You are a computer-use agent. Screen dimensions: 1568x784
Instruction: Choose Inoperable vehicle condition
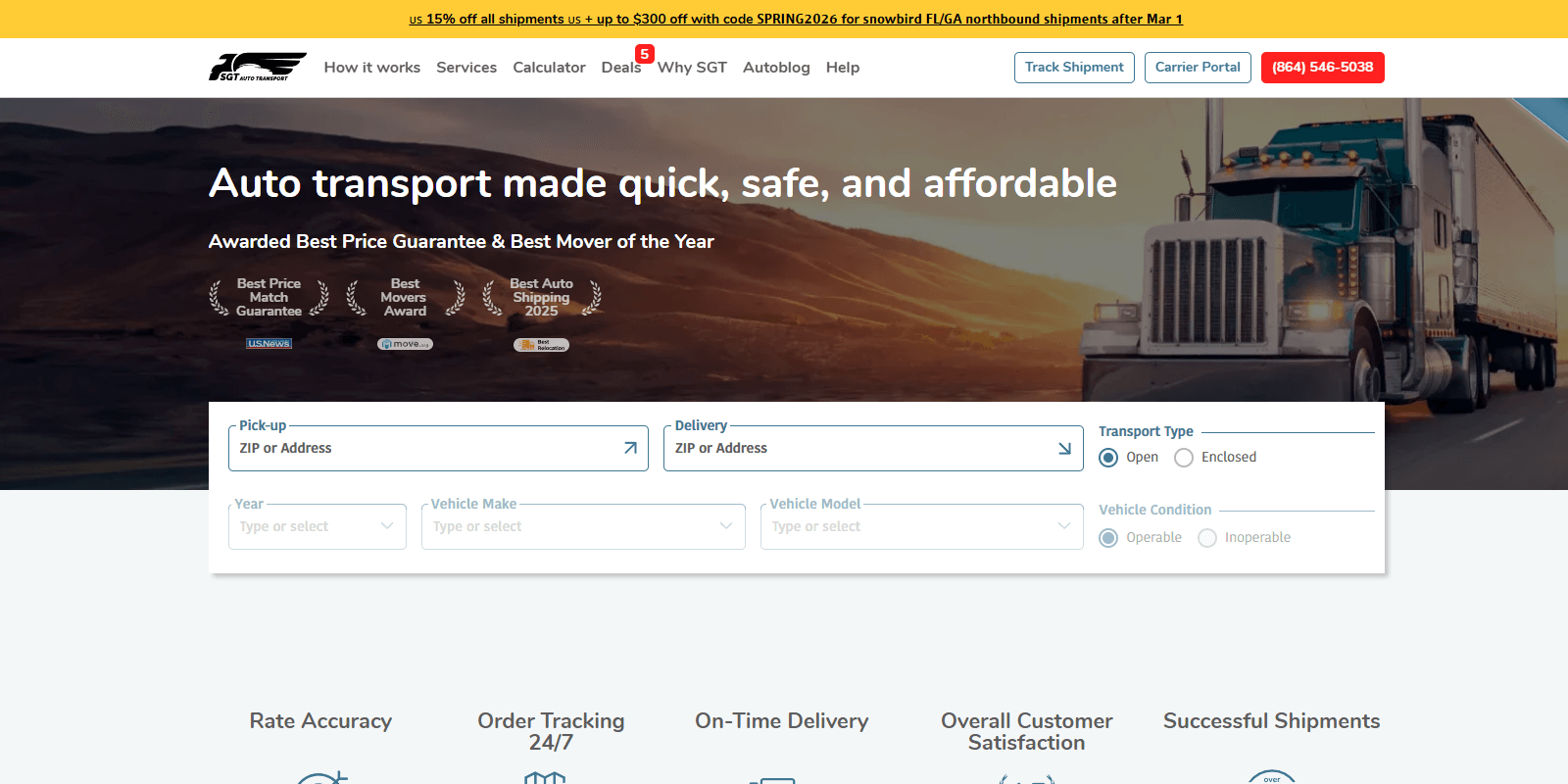(1207, 538)
